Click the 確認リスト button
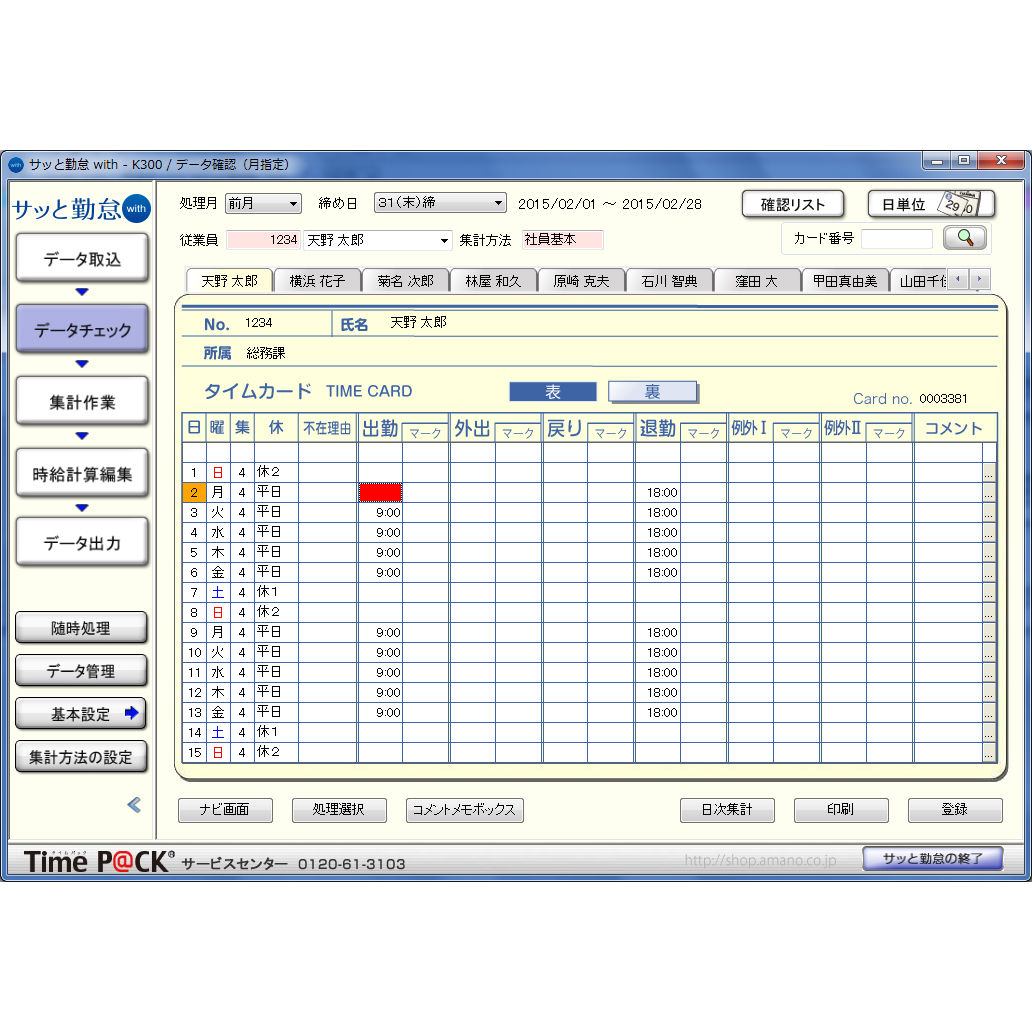 pos(793,204)
